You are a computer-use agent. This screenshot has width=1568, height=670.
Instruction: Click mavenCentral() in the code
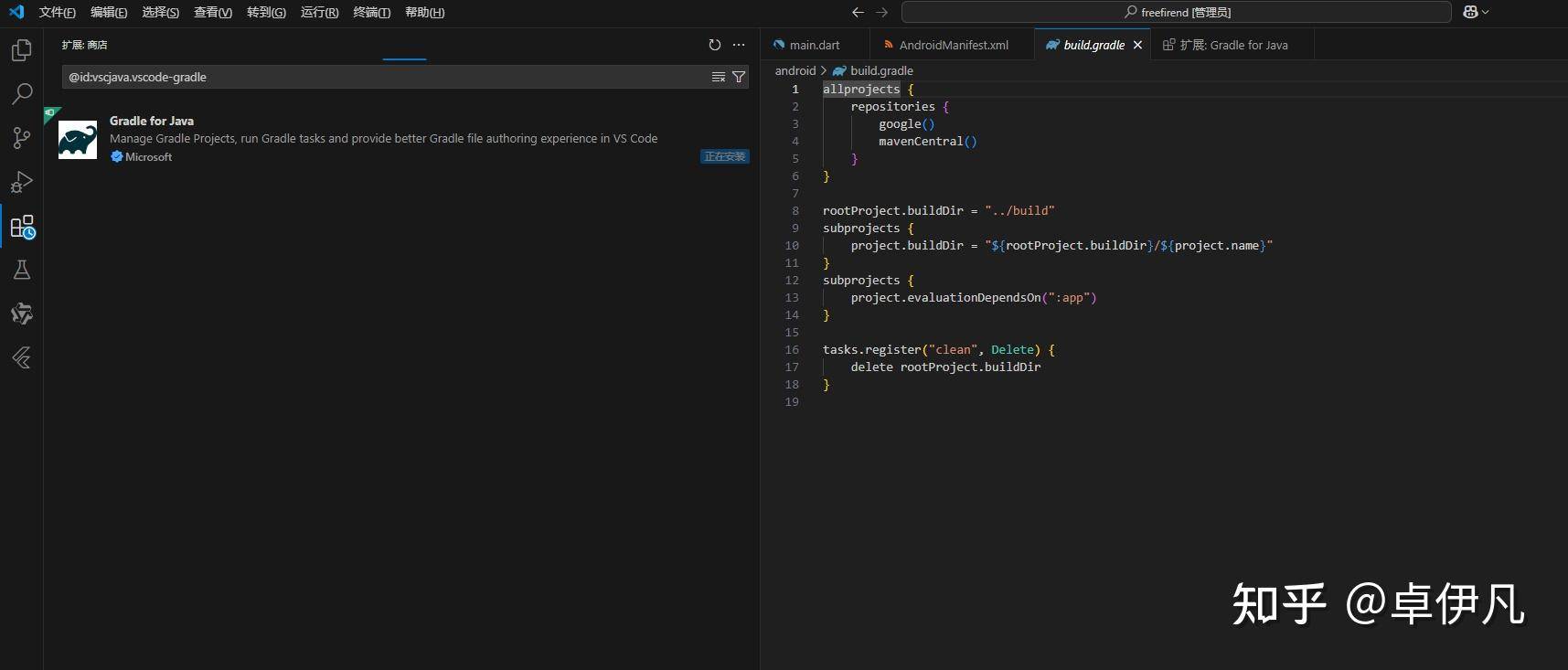pos(928,141)
